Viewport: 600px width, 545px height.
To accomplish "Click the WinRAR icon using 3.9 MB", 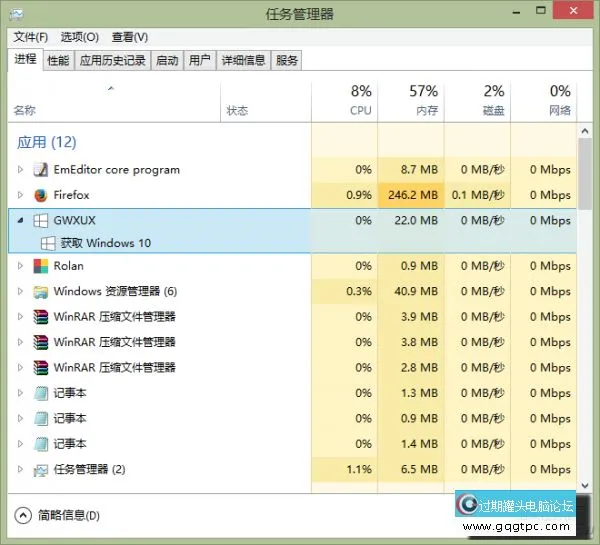I will 41,317.
